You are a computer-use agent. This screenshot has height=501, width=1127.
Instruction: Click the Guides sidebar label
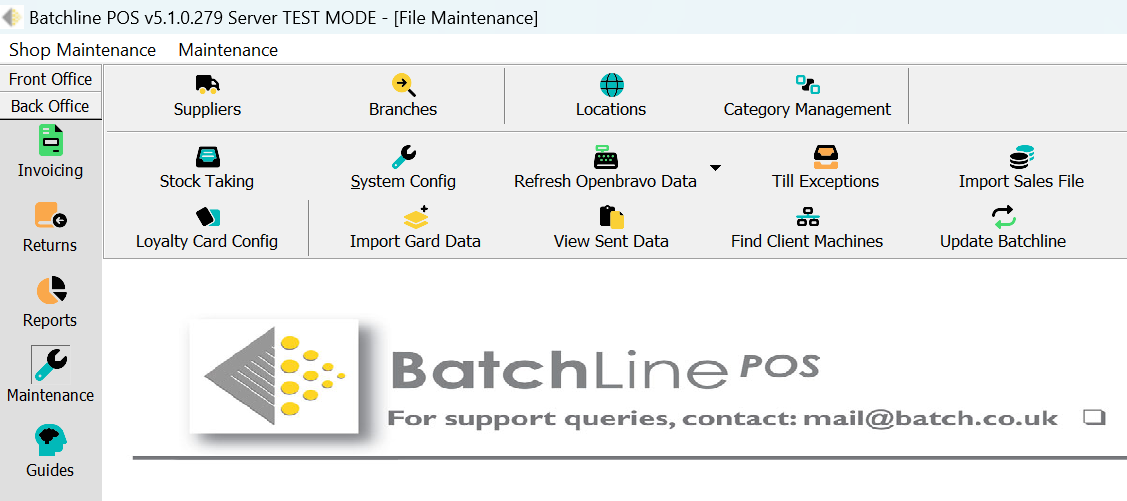pyautogui.click(x=50, y=470)
